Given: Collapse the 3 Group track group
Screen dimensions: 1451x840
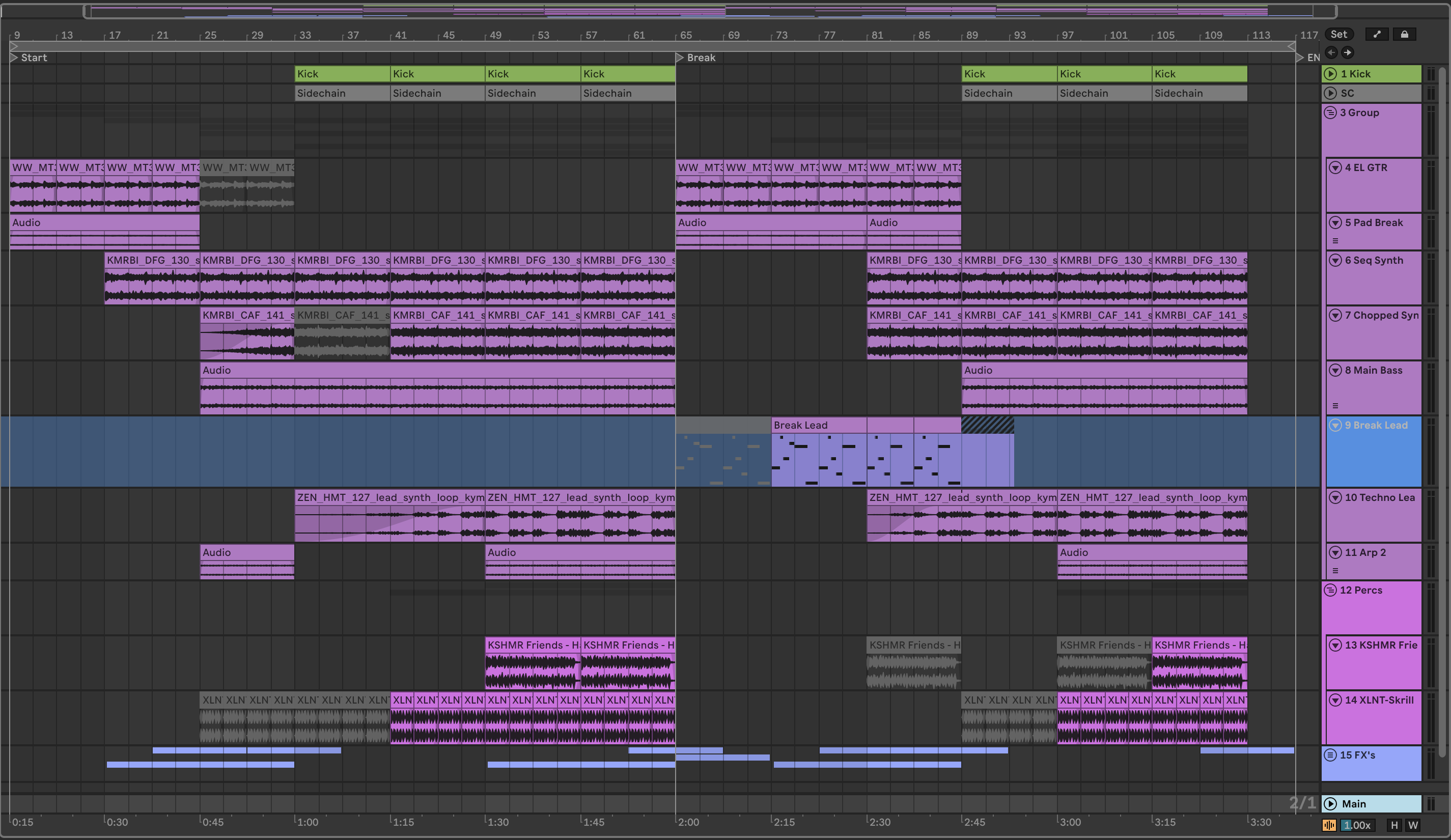Looking at the screenshot, I should 1330,113.
